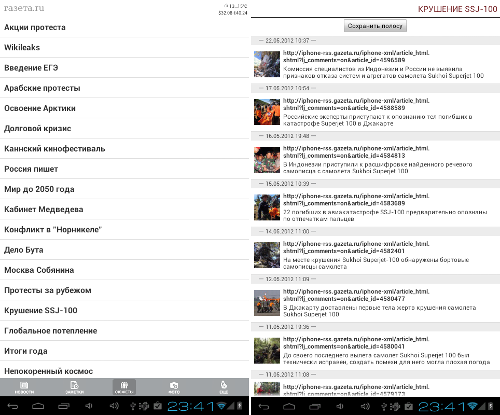Screen dimensions: 500x415
Task: Select Протесты за рубежом topic
Action: (x=124, y=290)
